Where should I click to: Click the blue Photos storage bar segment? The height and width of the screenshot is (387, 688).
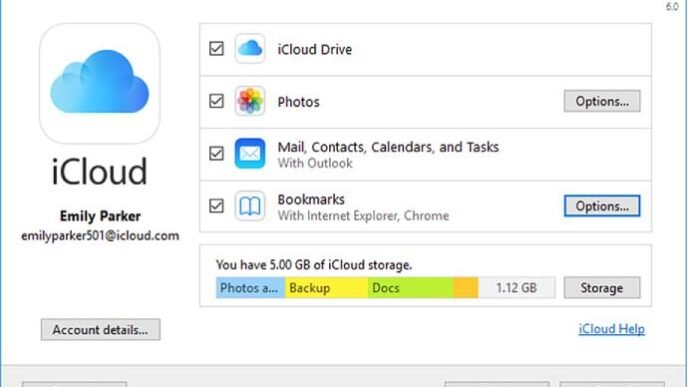[x=250, y=288]
